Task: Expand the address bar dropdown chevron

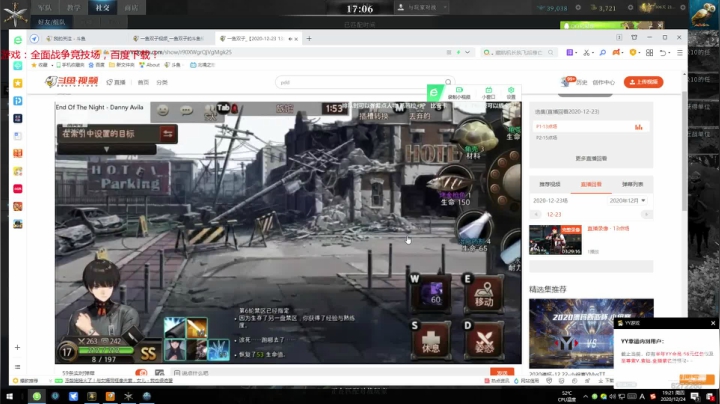Action: click(467, 52)
